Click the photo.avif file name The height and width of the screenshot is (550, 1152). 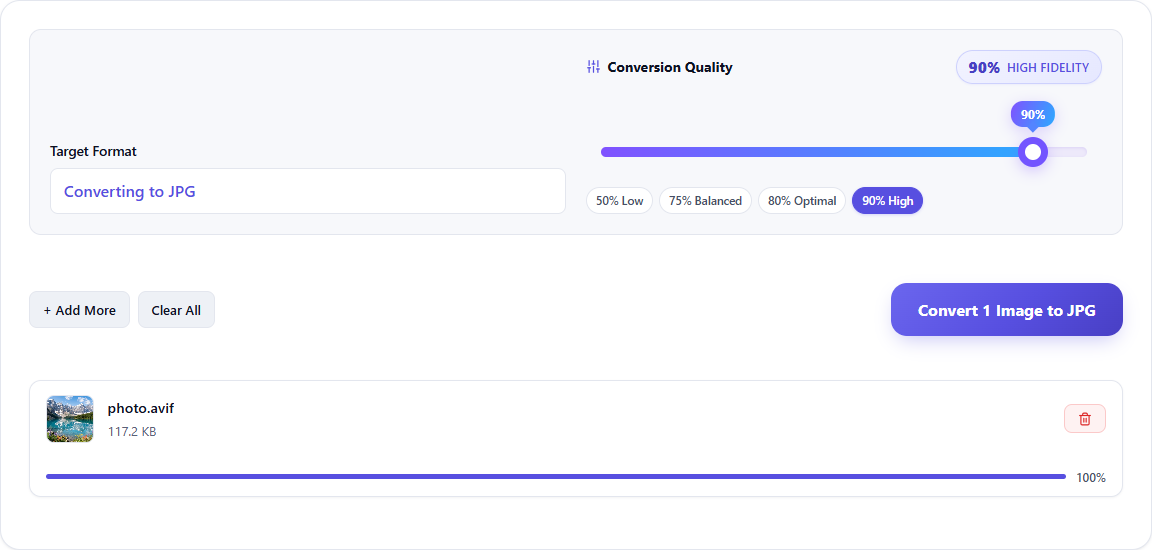[x=141, y=408]
